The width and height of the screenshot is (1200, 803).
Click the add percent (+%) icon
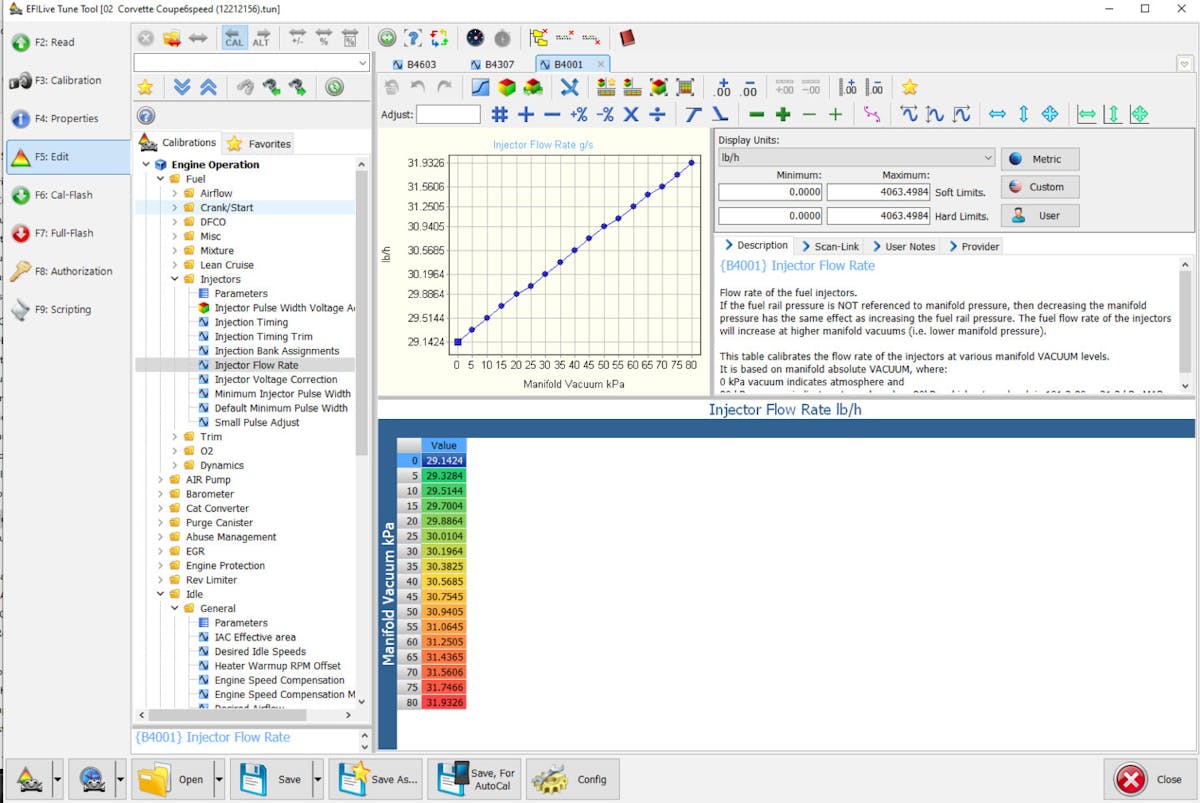coord(578,114)
